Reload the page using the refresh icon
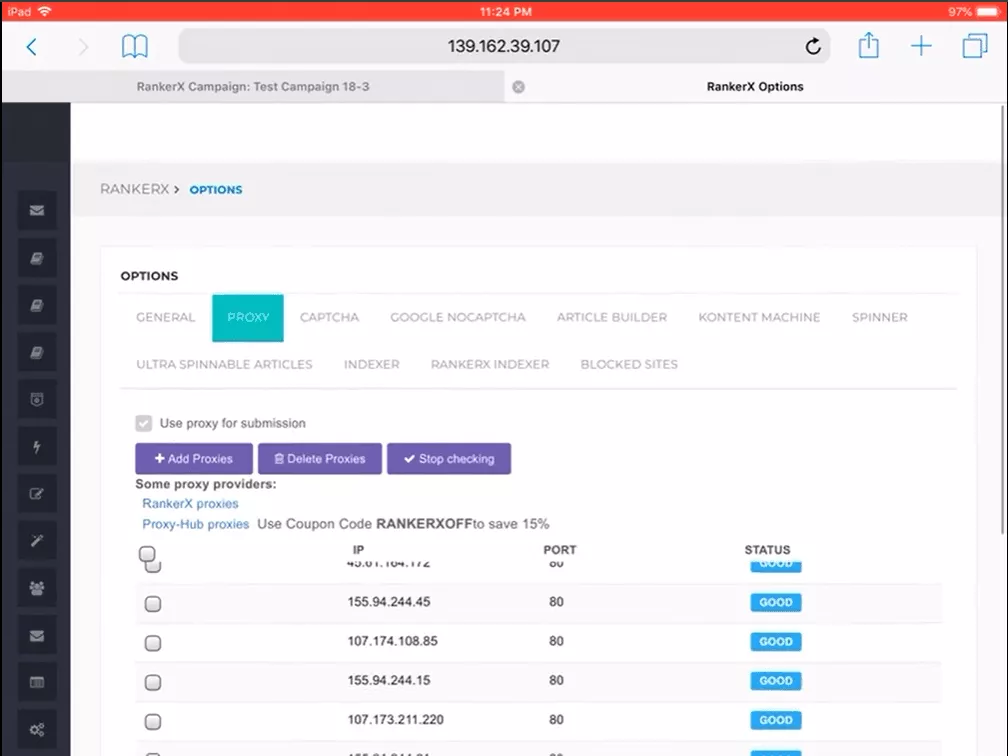This screenshot has width=1008, height=756. point(813,46)
